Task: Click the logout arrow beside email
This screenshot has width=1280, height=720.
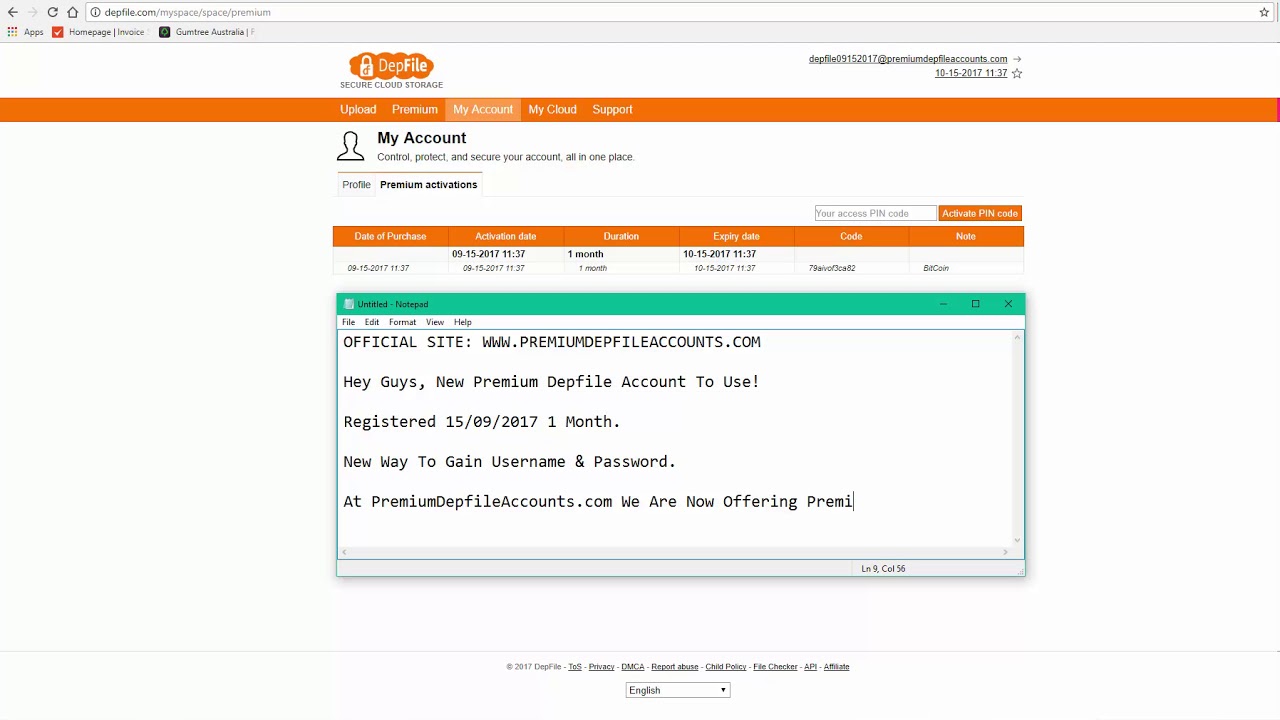Action: (1017, 59)
